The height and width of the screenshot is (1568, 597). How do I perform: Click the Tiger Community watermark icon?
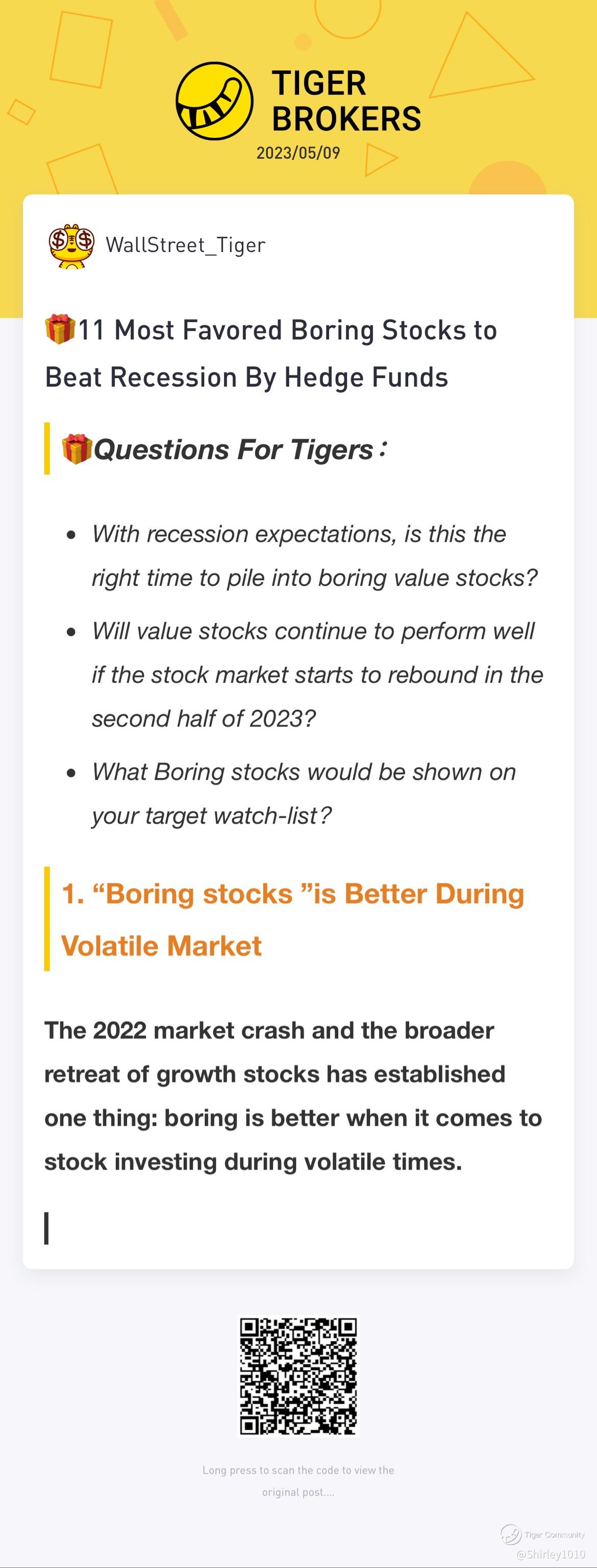coord(511,1534)
